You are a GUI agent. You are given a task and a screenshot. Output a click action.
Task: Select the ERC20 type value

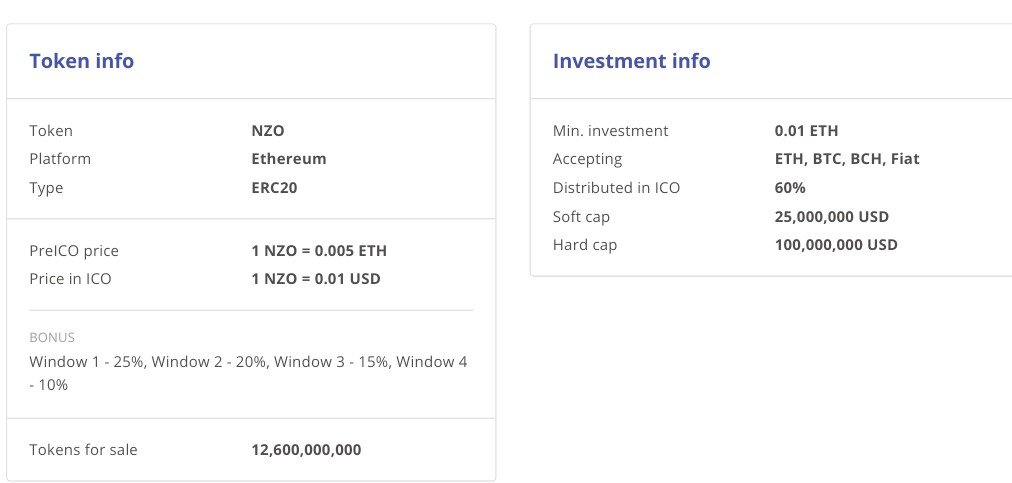point(274,188)
